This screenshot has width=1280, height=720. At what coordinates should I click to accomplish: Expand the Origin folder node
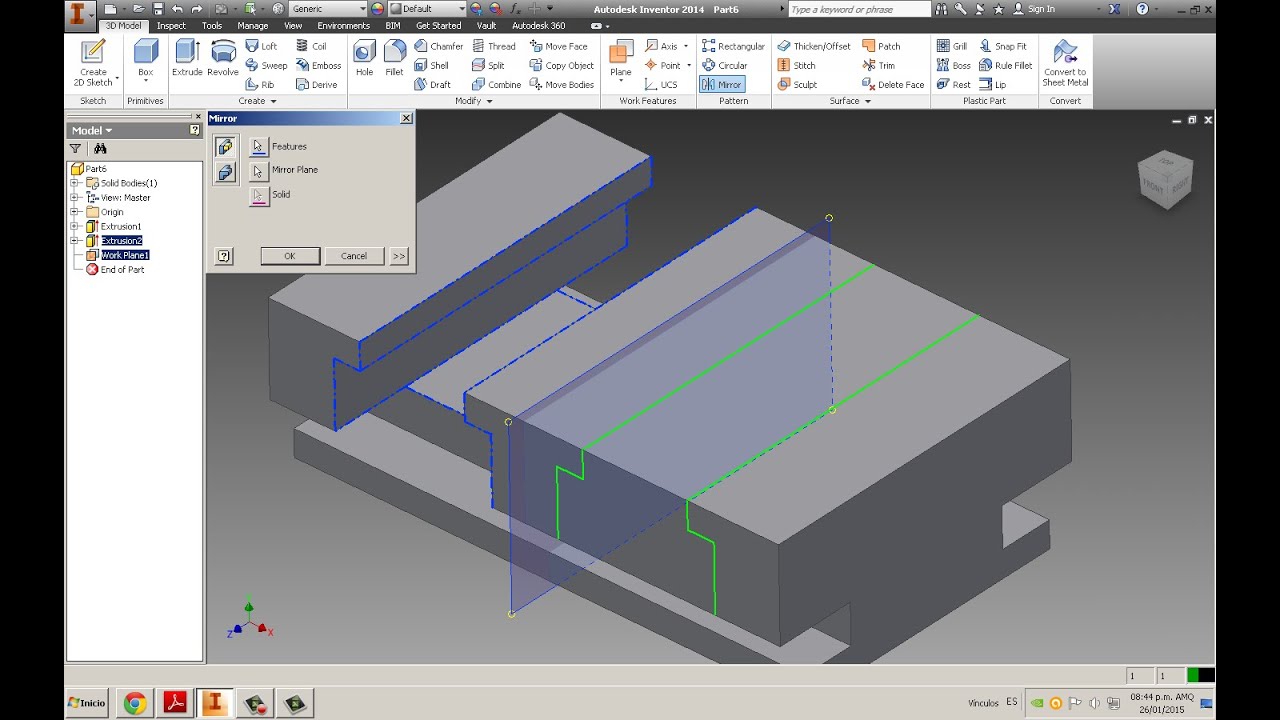(x=74, y=212)
